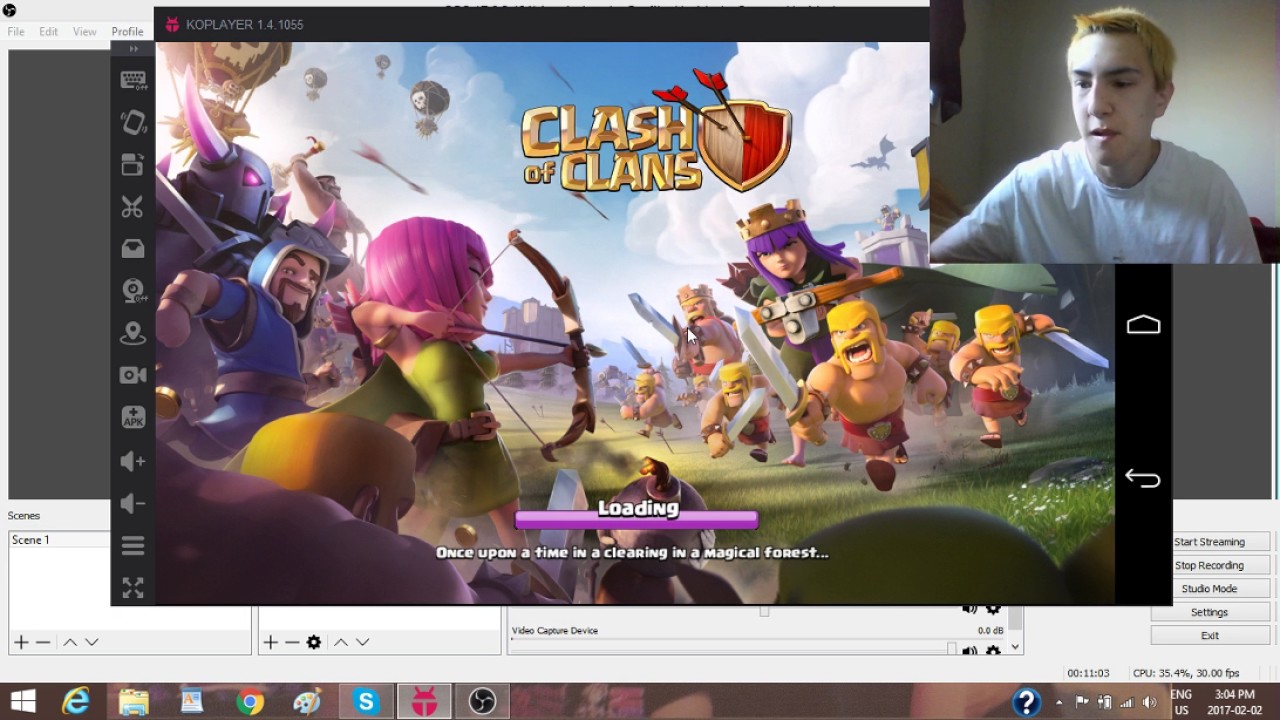Click the scissors screenshot icon in KOPLAYER
The width and height of the screenshot is (1280, 720).
[x=133, y=207]
